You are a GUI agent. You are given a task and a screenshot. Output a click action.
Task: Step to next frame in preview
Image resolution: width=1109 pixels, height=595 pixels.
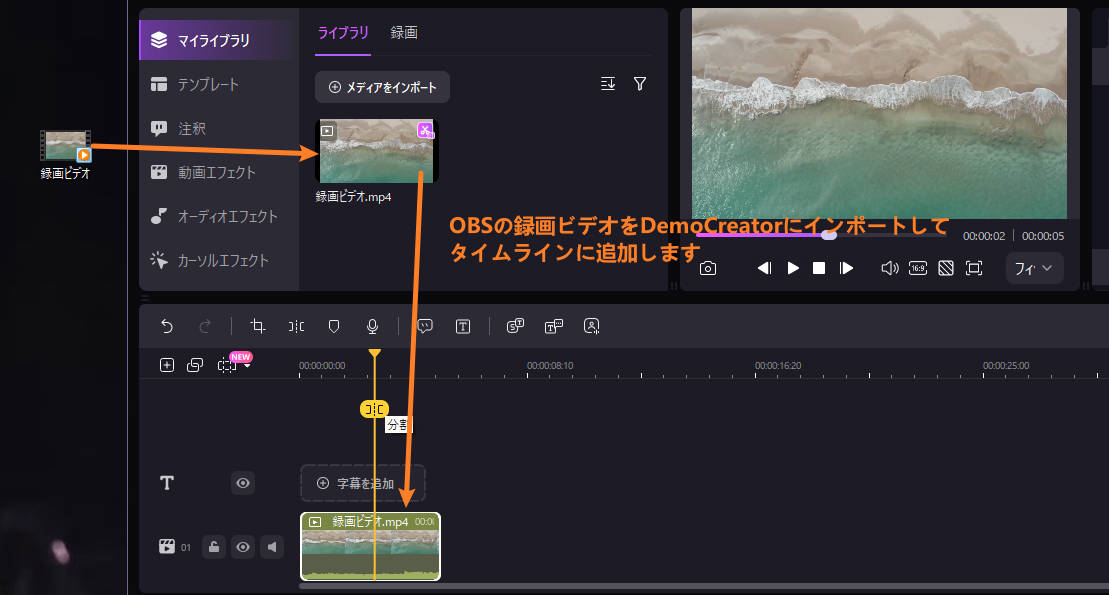click(846, 268)
